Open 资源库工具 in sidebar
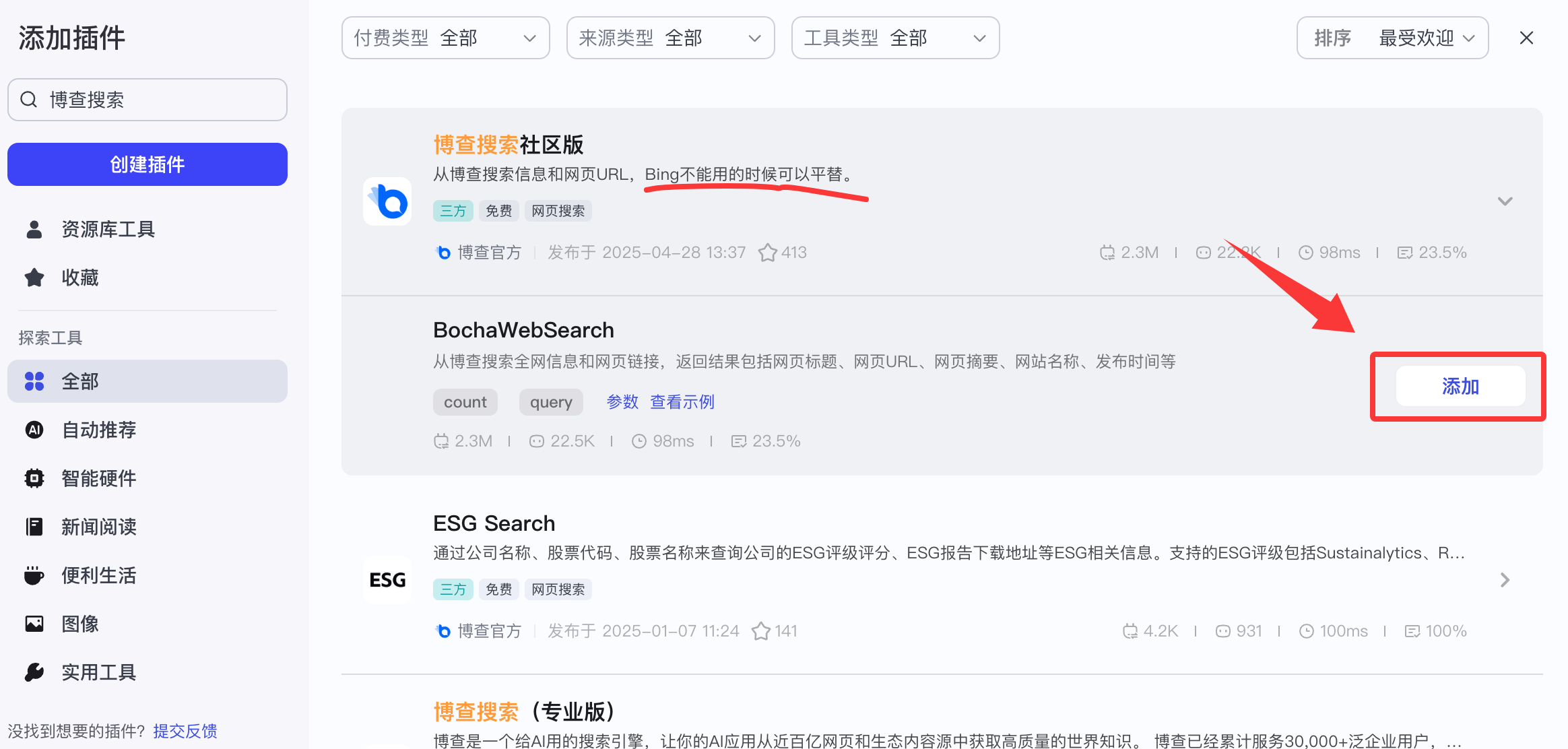 tap(108, 230)
